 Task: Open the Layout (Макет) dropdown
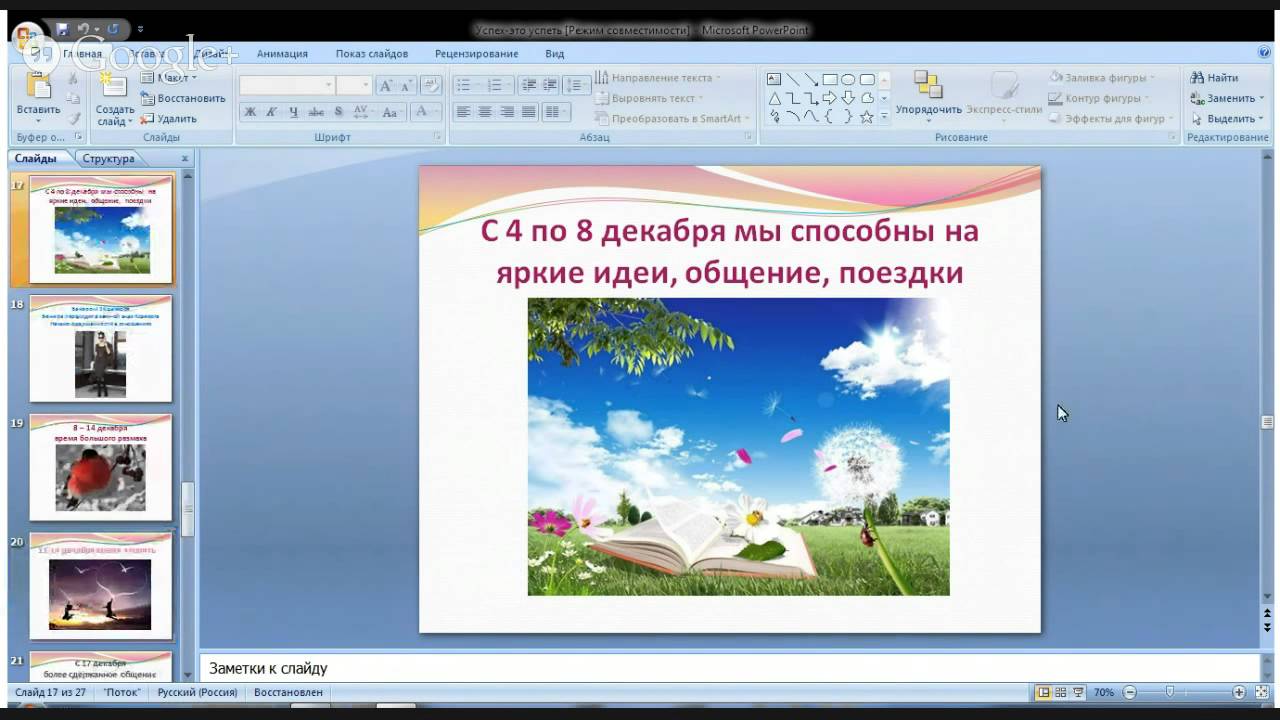coord(169,77)
